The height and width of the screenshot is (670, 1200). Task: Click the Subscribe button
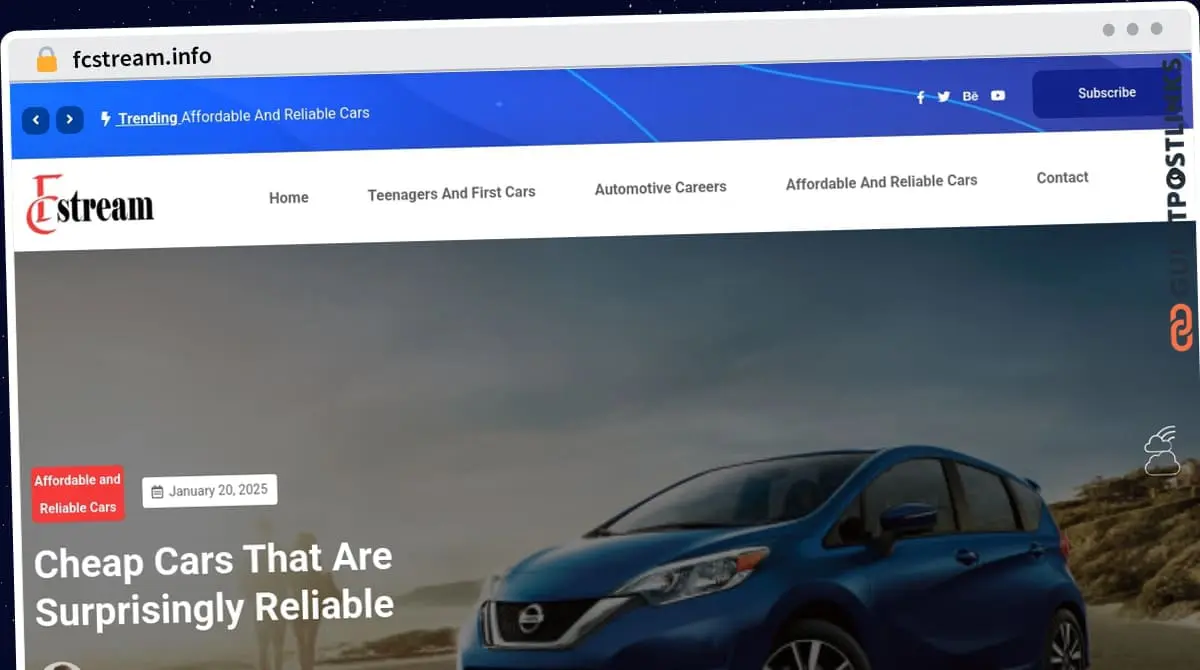1106,93
